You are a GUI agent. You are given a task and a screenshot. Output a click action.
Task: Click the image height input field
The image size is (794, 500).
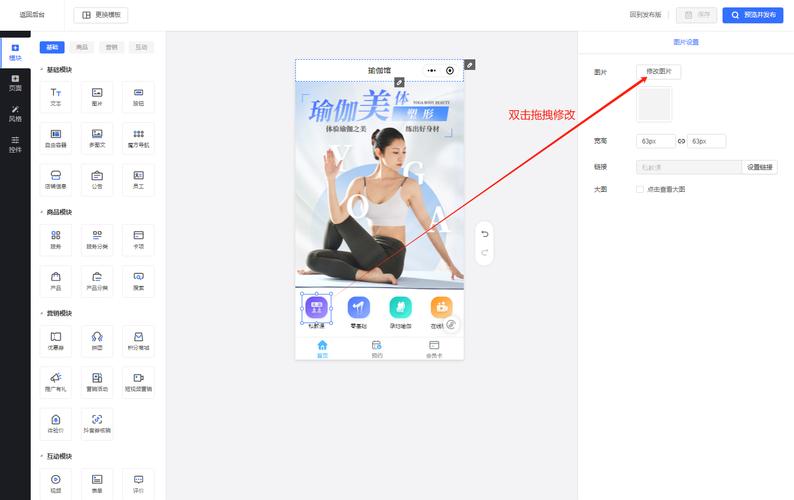coord(706,141)
